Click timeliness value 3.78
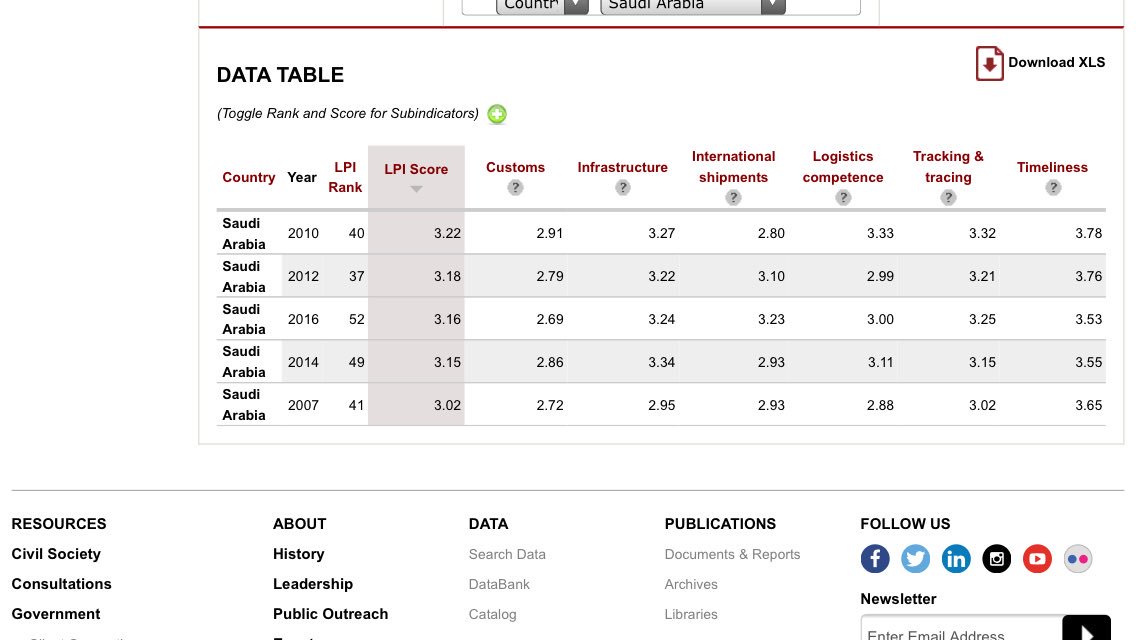This screenshot has width=1136, height=640. pyautogui.click(x=1088, y=233)
